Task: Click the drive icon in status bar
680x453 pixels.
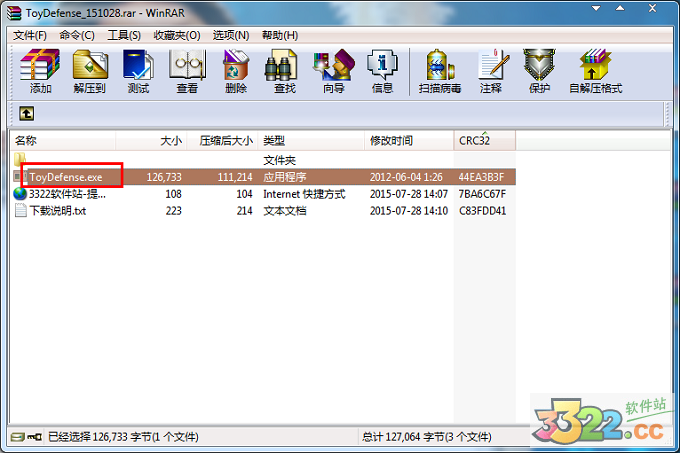Action: tap(17, 437)
